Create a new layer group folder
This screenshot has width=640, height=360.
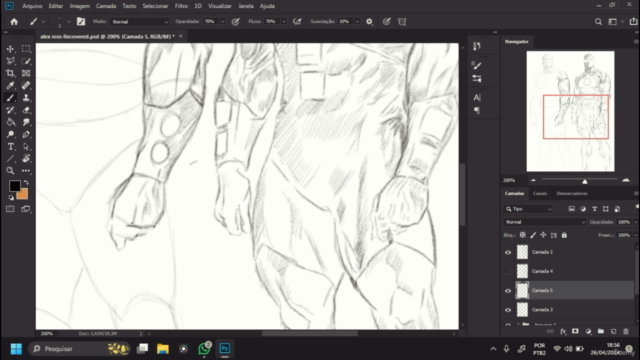pyautogui.click(x=601, y=331)
